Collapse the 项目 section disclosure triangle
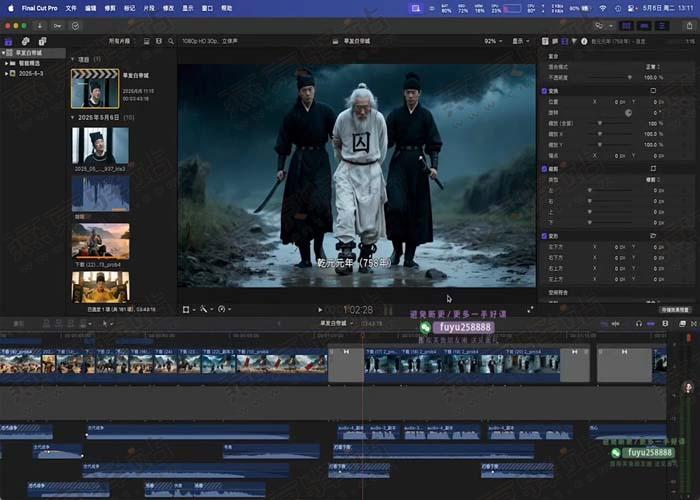The height and width of the screenshot is (500, 700). tap(73, 59)
